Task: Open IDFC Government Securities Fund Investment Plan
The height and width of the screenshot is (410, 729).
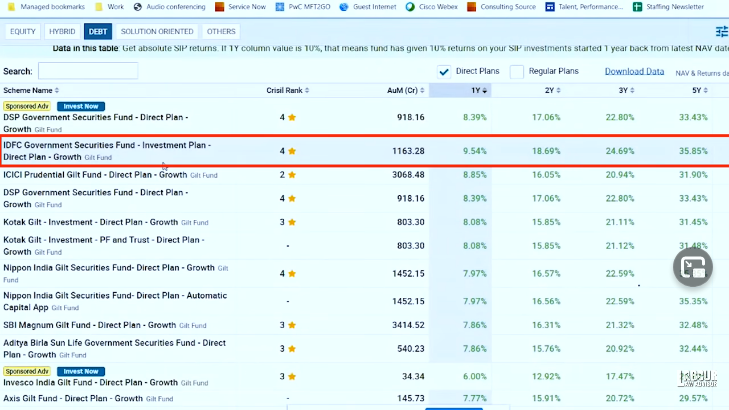Action: pyautogui.click(x=107, y=151)
